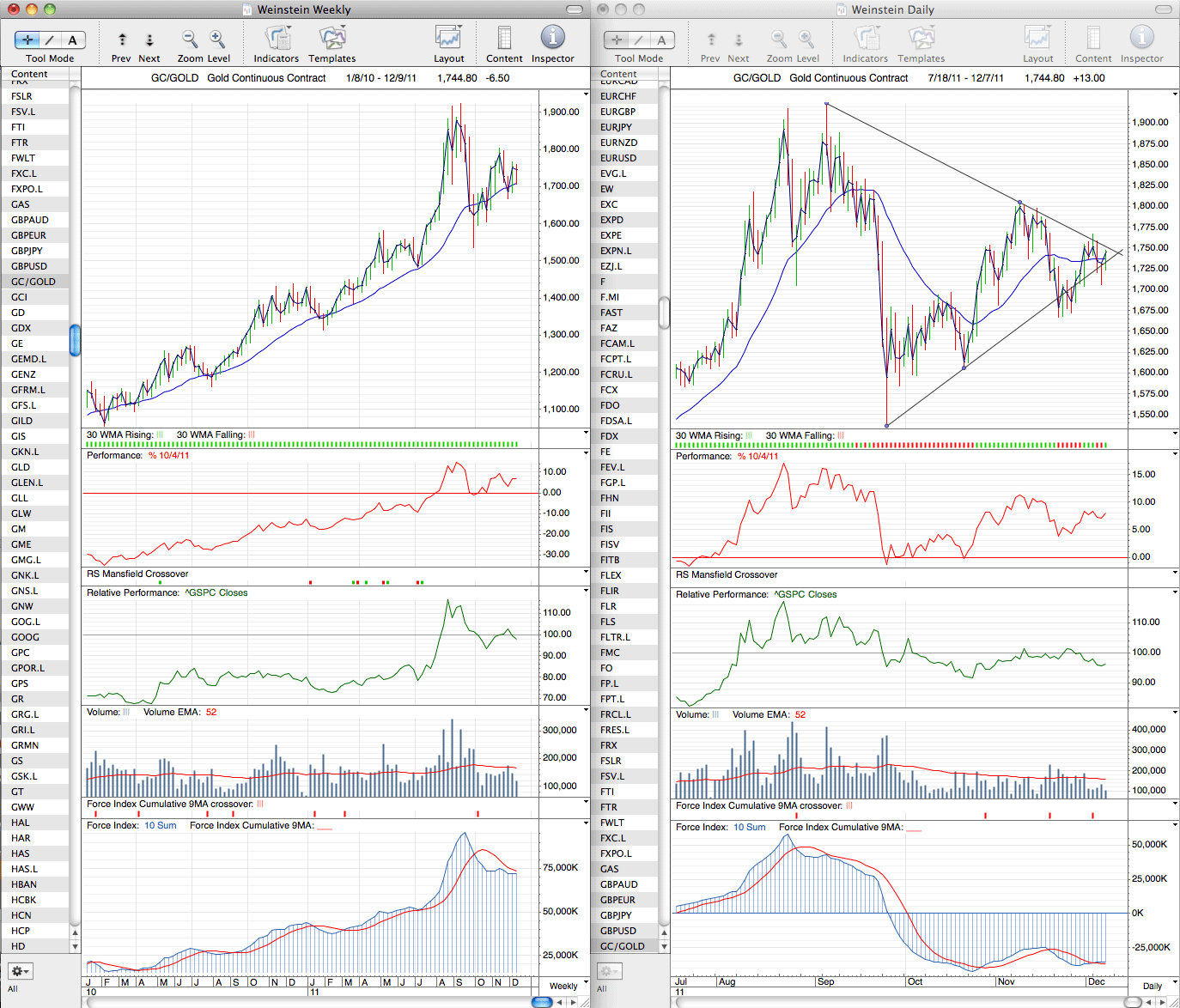Zoom out chart in Weinstein Daily

779,39
